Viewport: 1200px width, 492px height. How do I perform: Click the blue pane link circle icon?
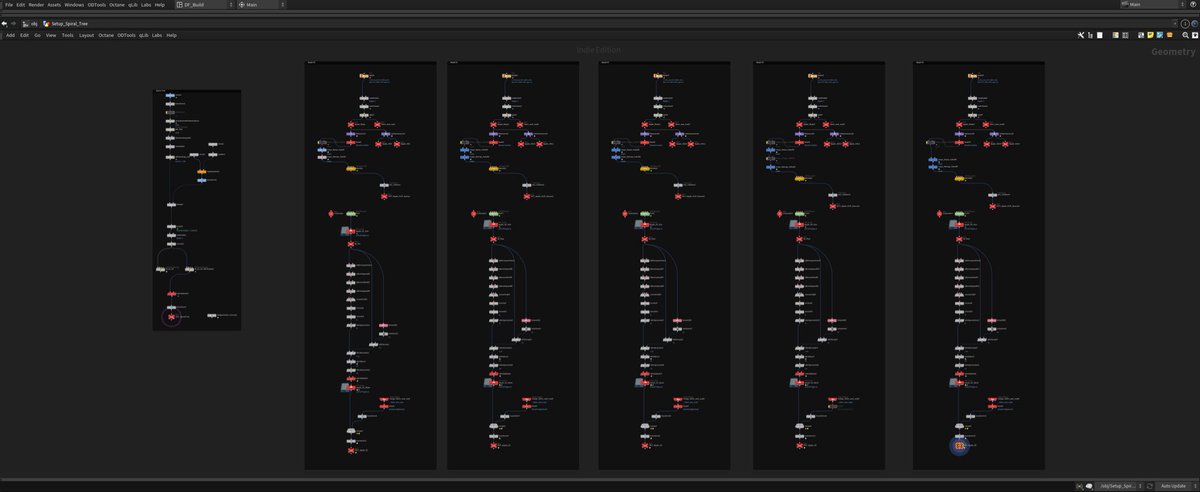tap(1194, 23)
